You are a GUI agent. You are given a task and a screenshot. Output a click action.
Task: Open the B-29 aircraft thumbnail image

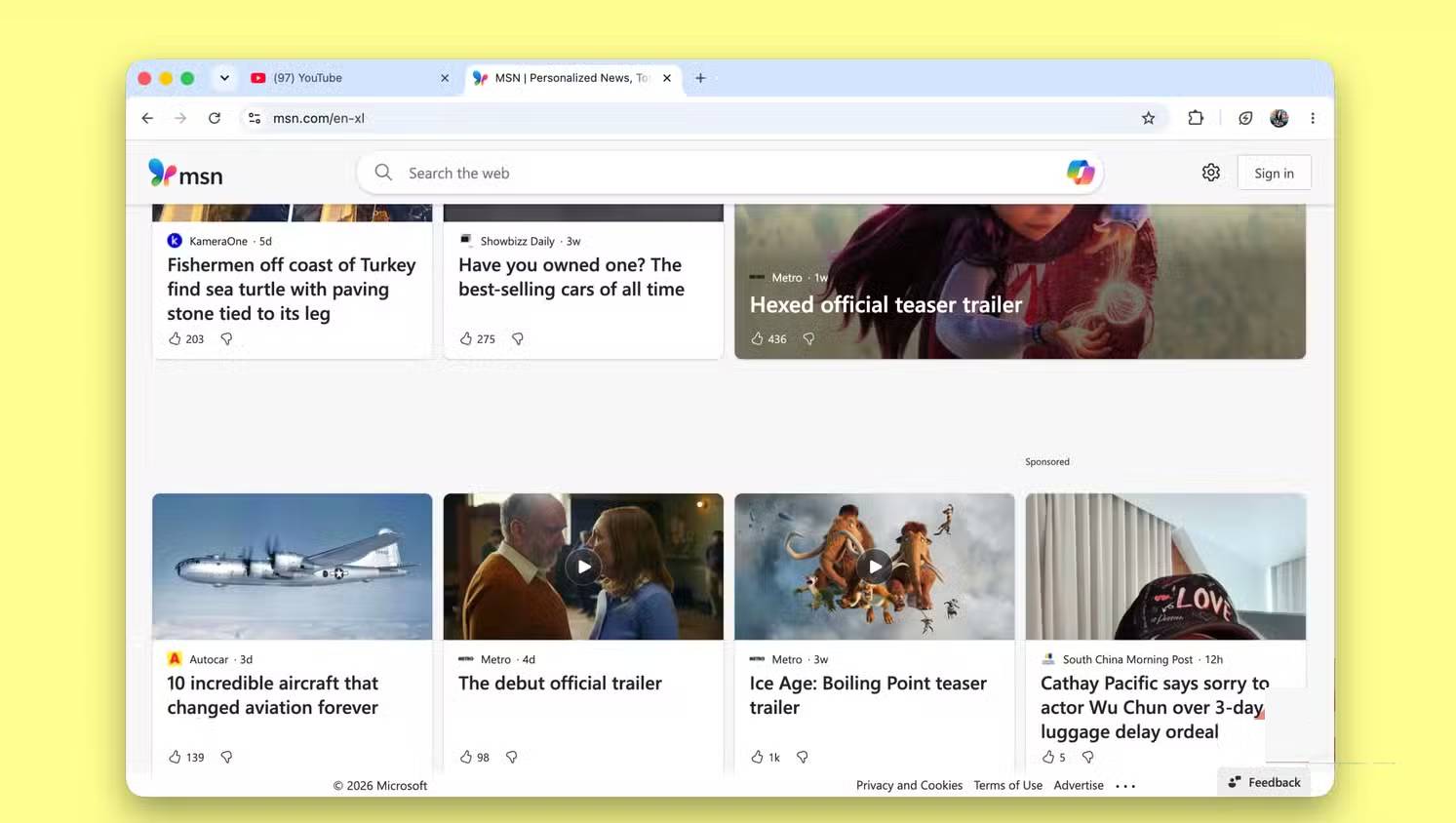point(292,567)
